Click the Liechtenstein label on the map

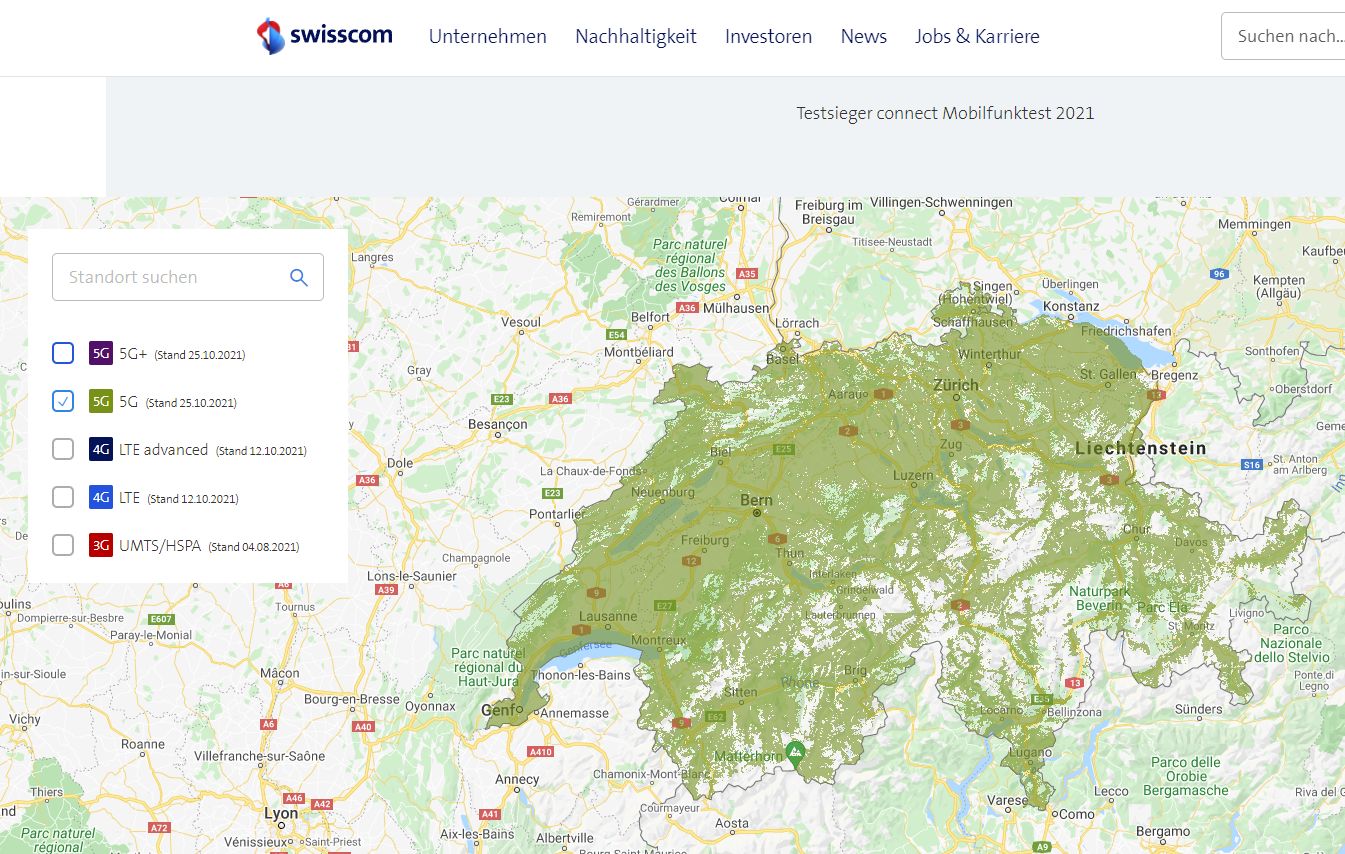(1141, 448)
